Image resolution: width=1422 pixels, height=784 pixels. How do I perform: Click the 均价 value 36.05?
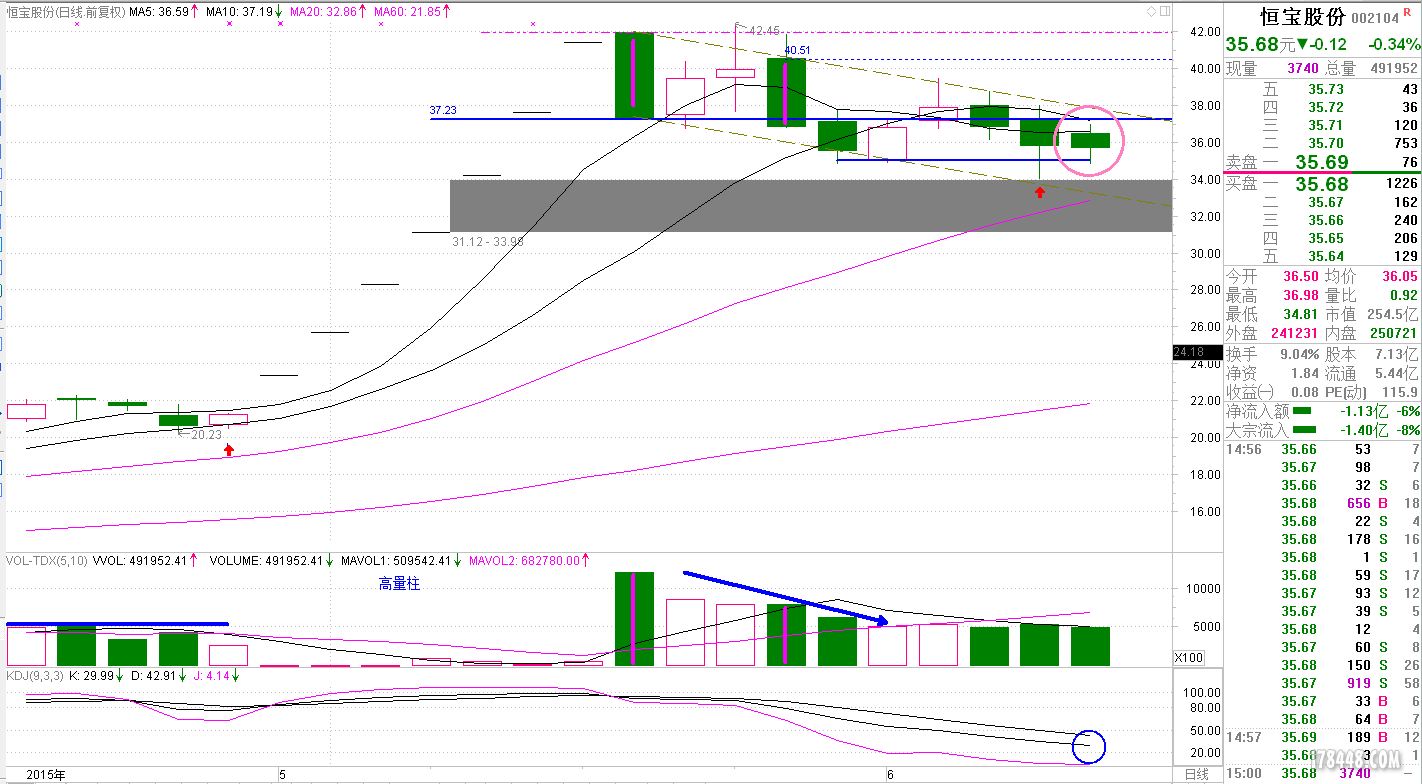point(1400,276)
